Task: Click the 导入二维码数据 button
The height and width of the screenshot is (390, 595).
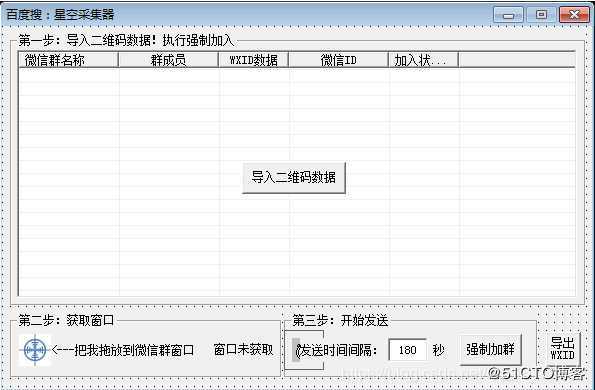Action: point(294,178)
